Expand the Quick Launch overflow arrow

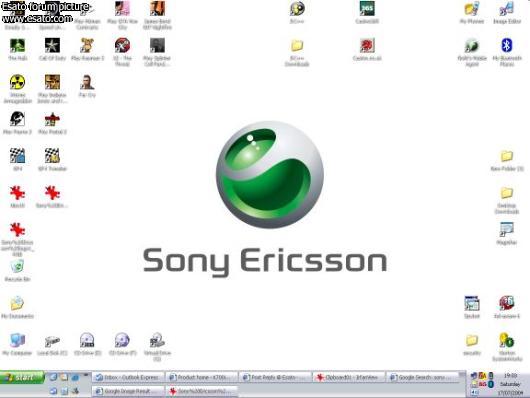tap(86, 375)
